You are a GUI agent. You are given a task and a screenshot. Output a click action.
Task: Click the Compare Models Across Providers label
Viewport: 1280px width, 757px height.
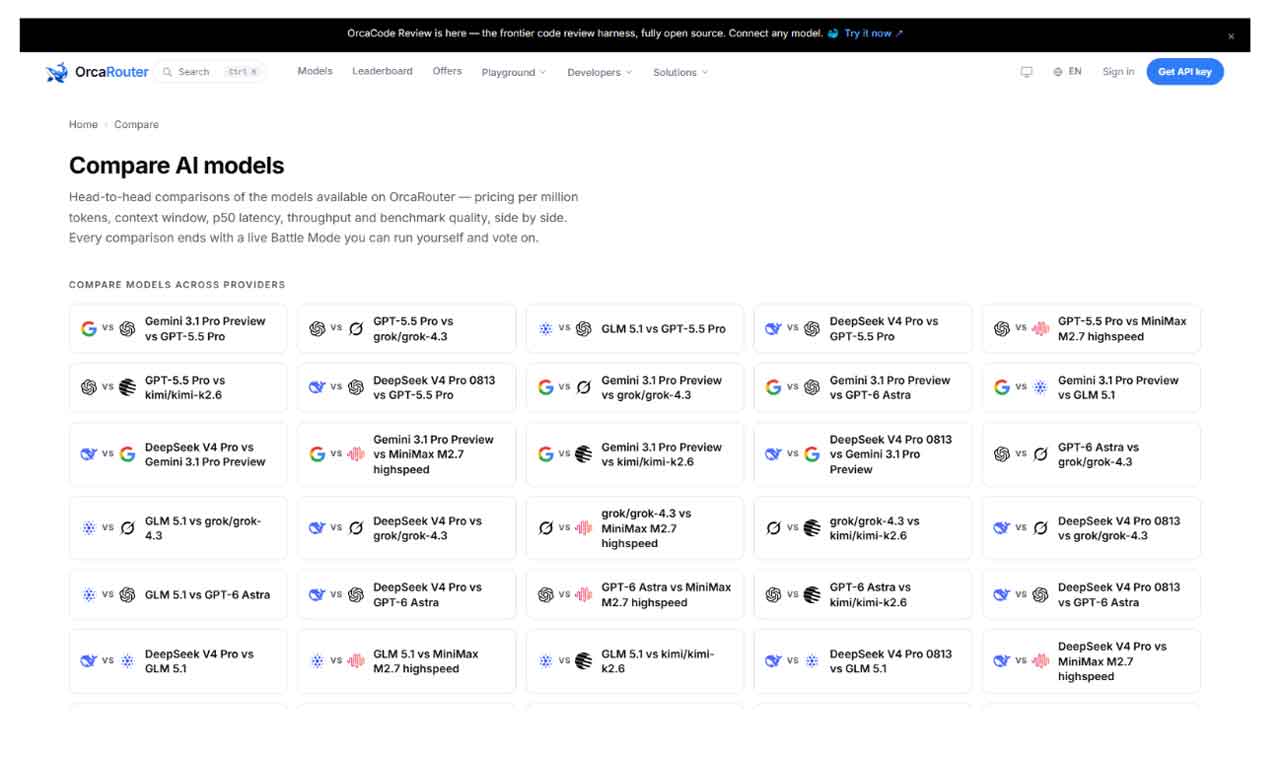[177, 285]
